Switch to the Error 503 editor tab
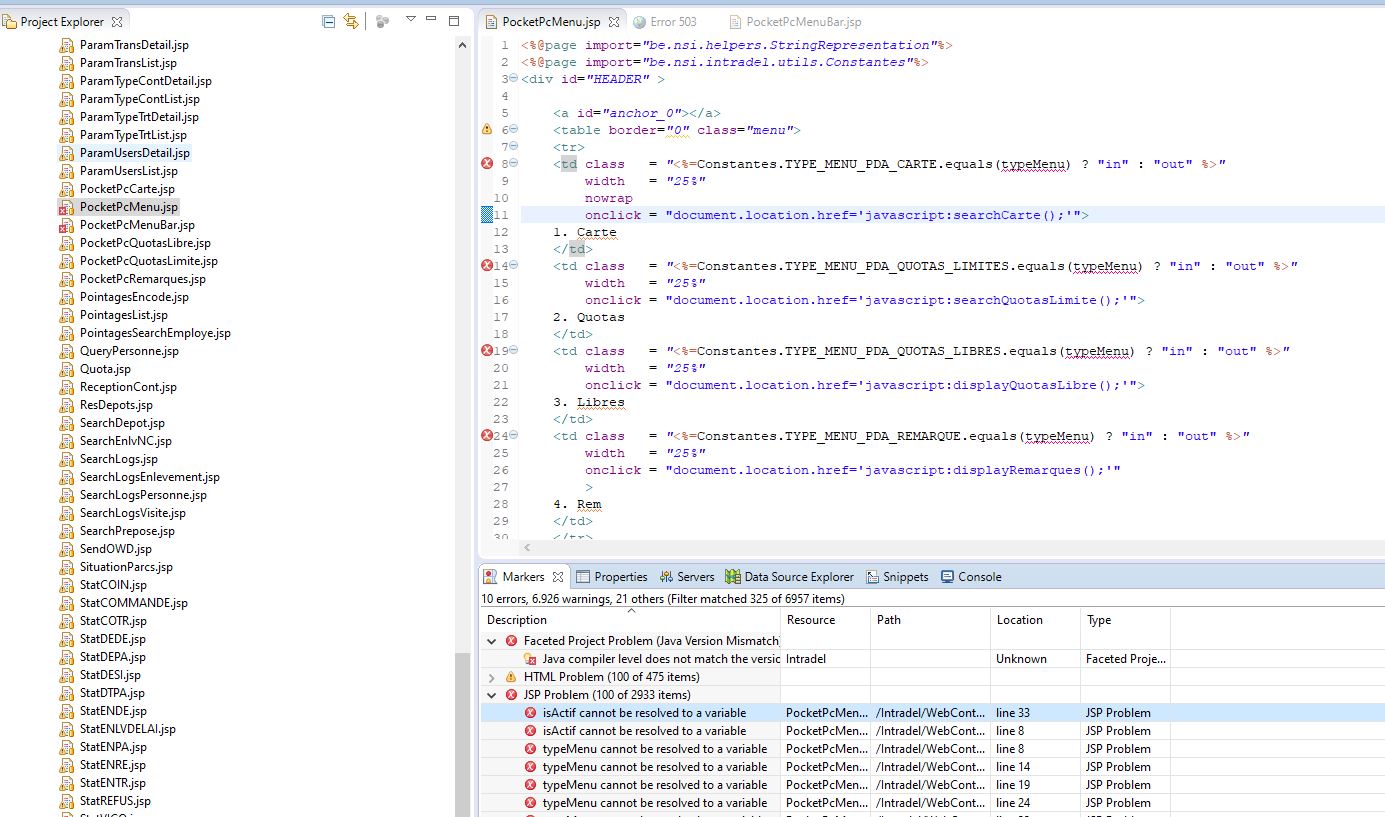 tap(665, 21)
